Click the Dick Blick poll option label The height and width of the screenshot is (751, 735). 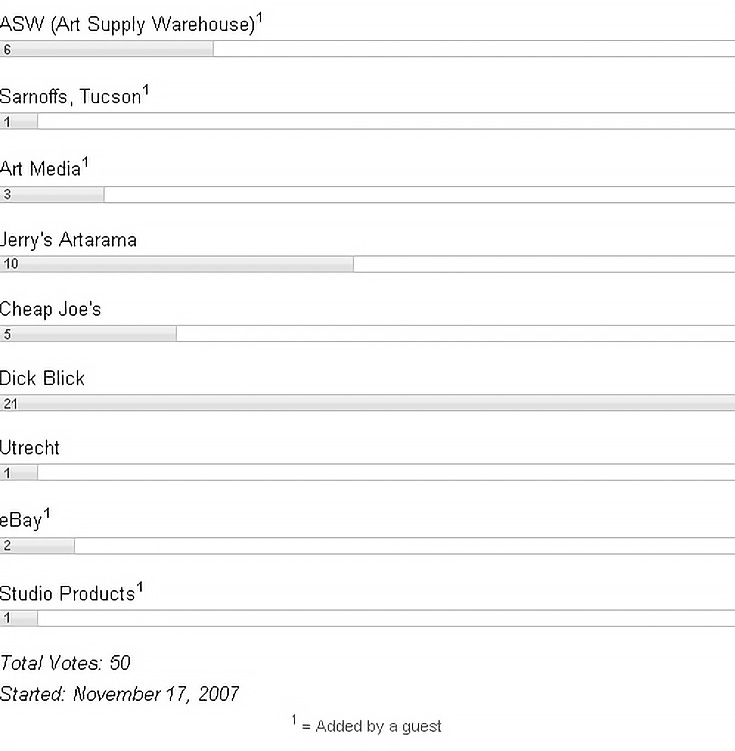point(42,379)
